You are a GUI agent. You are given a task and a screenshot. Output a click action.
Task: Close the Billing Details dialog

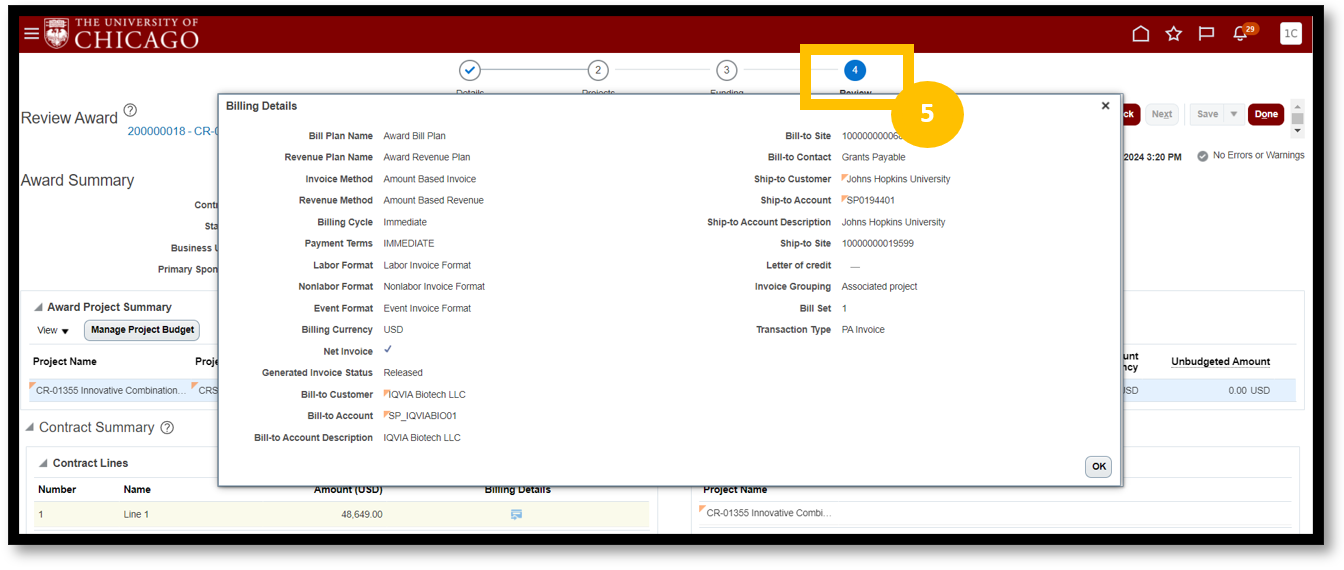[1105, 105]
